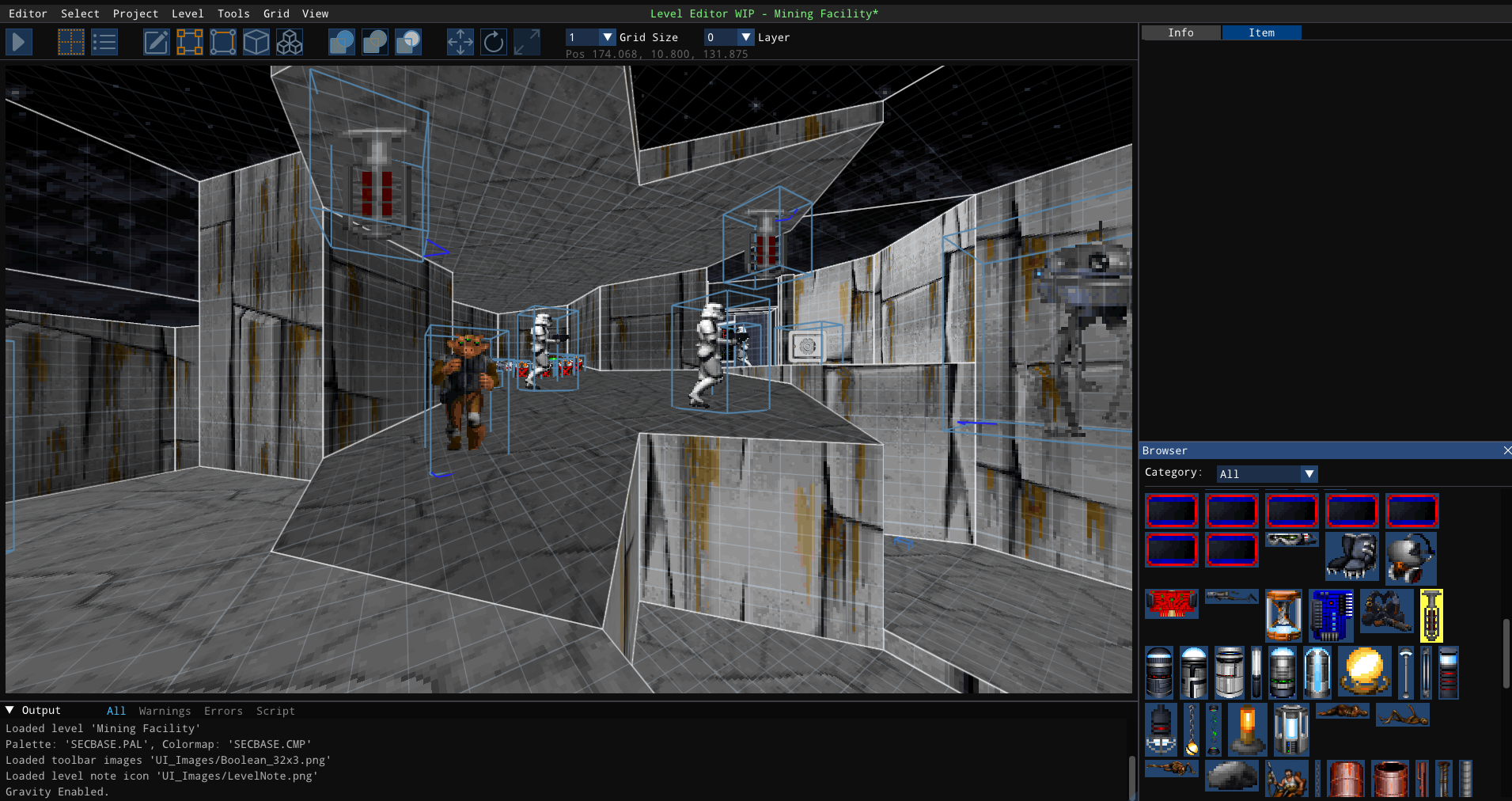Filter output by Errors
1512x801 pixels.
[x=223, y=711]
